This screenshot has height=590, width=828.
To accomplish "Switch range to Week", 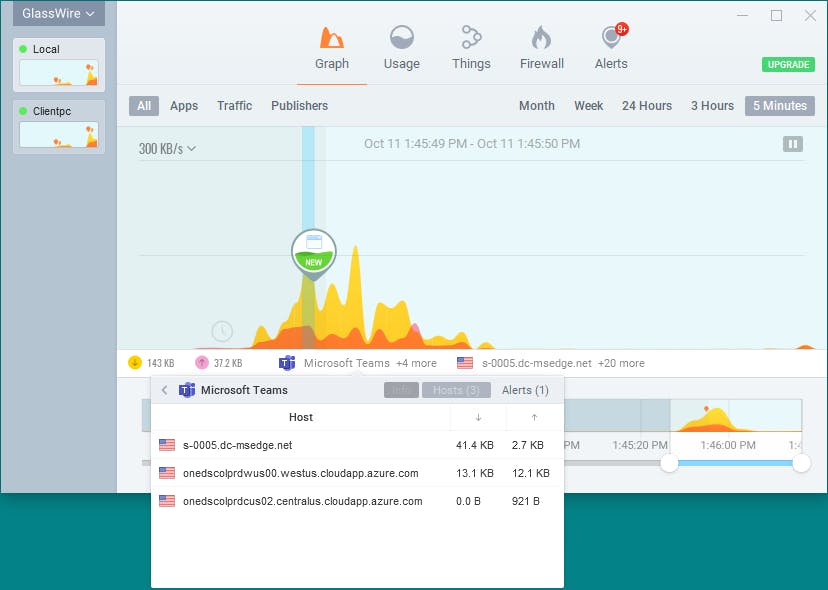I will point(588,106).
